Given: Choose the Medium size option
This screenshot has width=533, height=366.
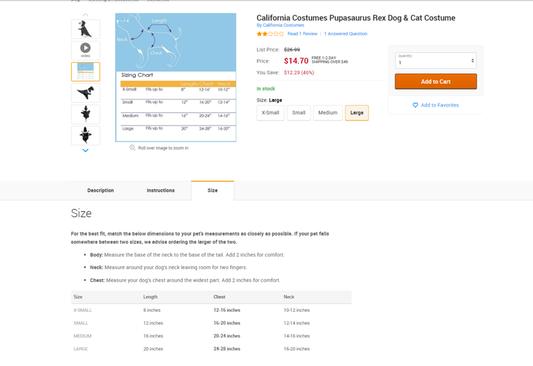Looking at the screenshot, I should click(x=328, y=113).
